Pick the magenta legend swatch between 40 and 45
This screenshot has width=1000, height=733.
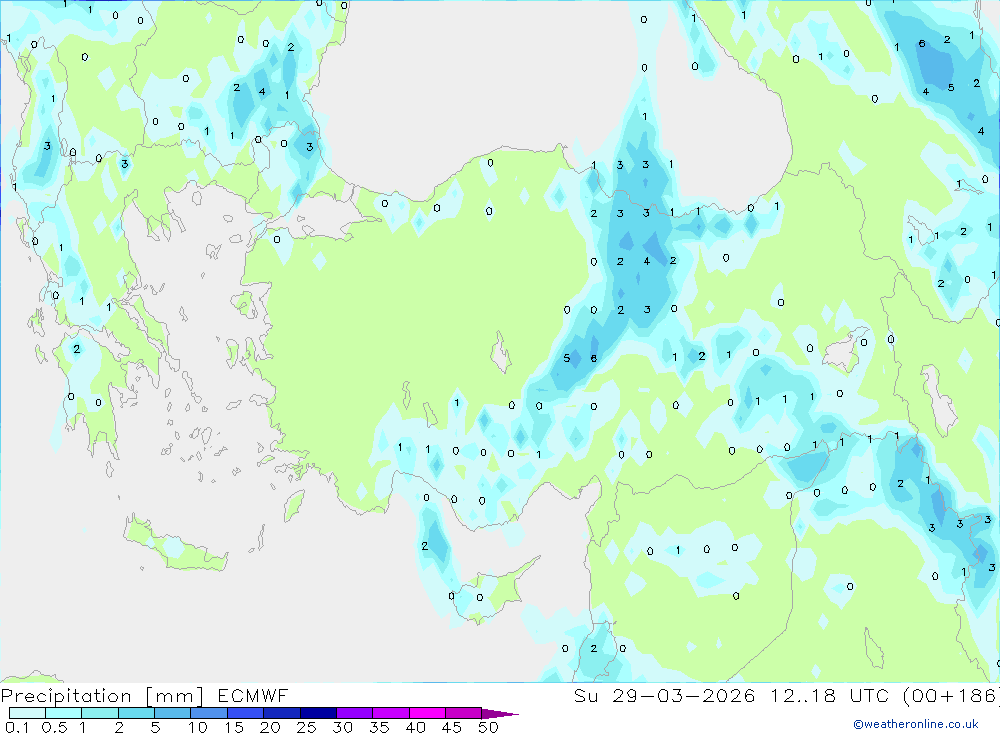pyautogui.click(x=427, y=713)
